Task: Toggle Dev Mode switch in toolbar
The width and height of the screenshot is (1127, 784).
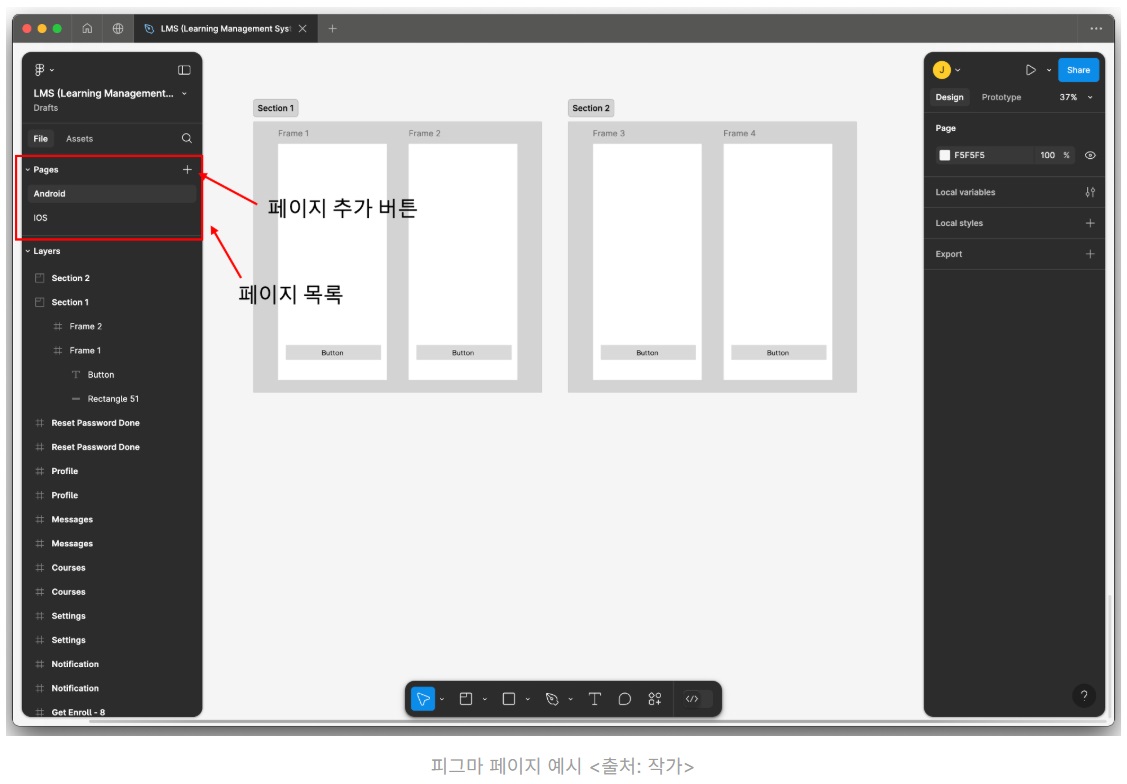Action: [698, 698]
